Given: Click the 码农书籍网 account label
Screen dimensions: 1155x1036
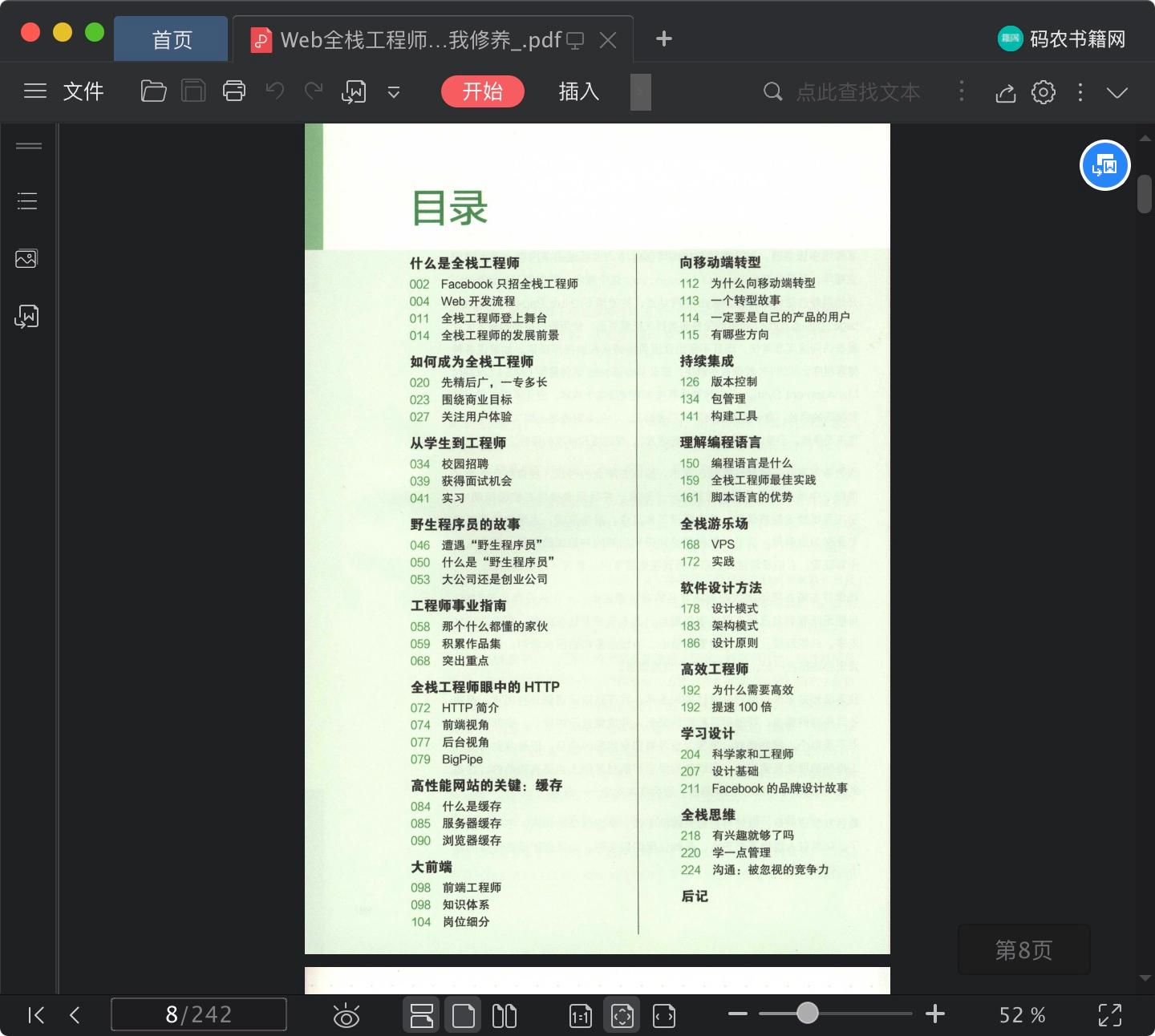Looking at the screenshot, I should pos(1077,38).
